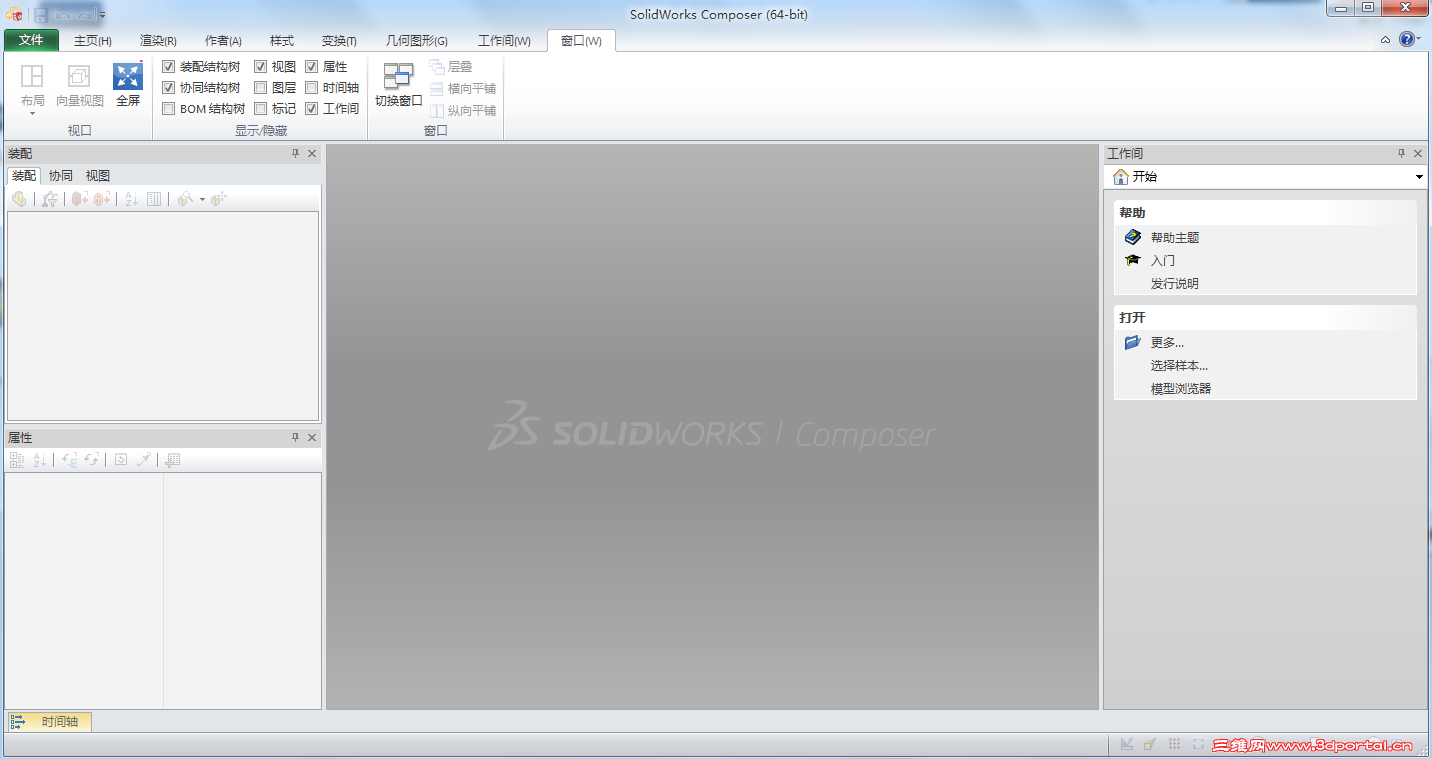
Task: Enable the 图层 checkbox
Action: coord(260,88)
